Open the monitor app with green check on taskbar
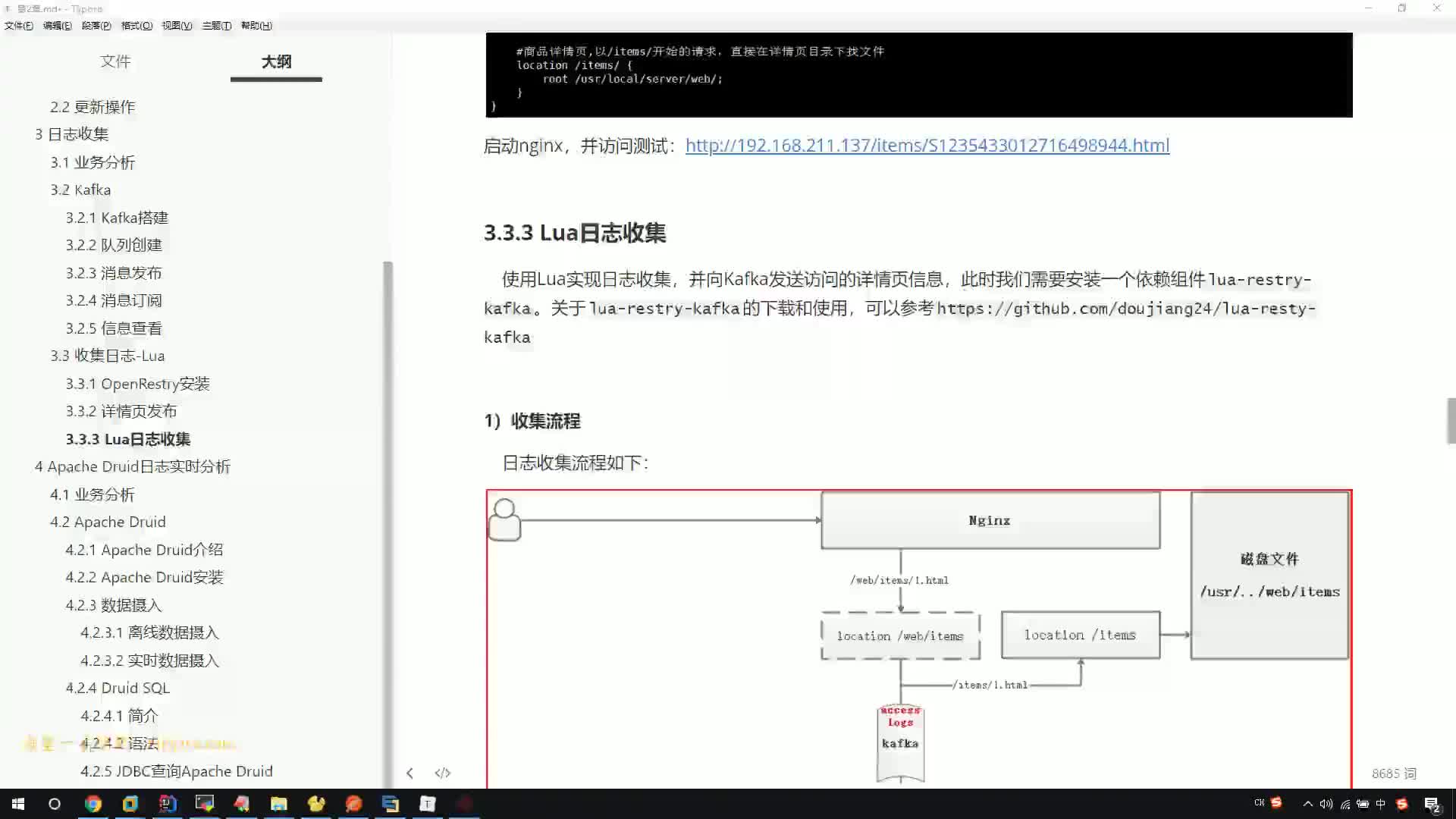The height and width of the screenshot is (819, 1456). coord(205,804)
